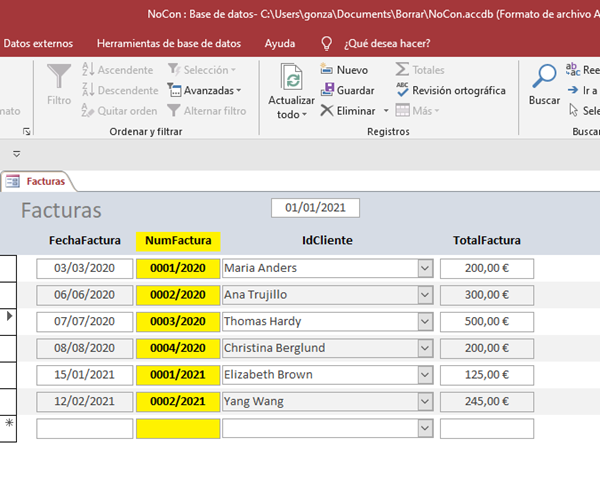The width and height of the screenshot is (600, 478).
Task: Open the IdCliente dropdown for Maria Anders
Action: (x=425, y=268)
